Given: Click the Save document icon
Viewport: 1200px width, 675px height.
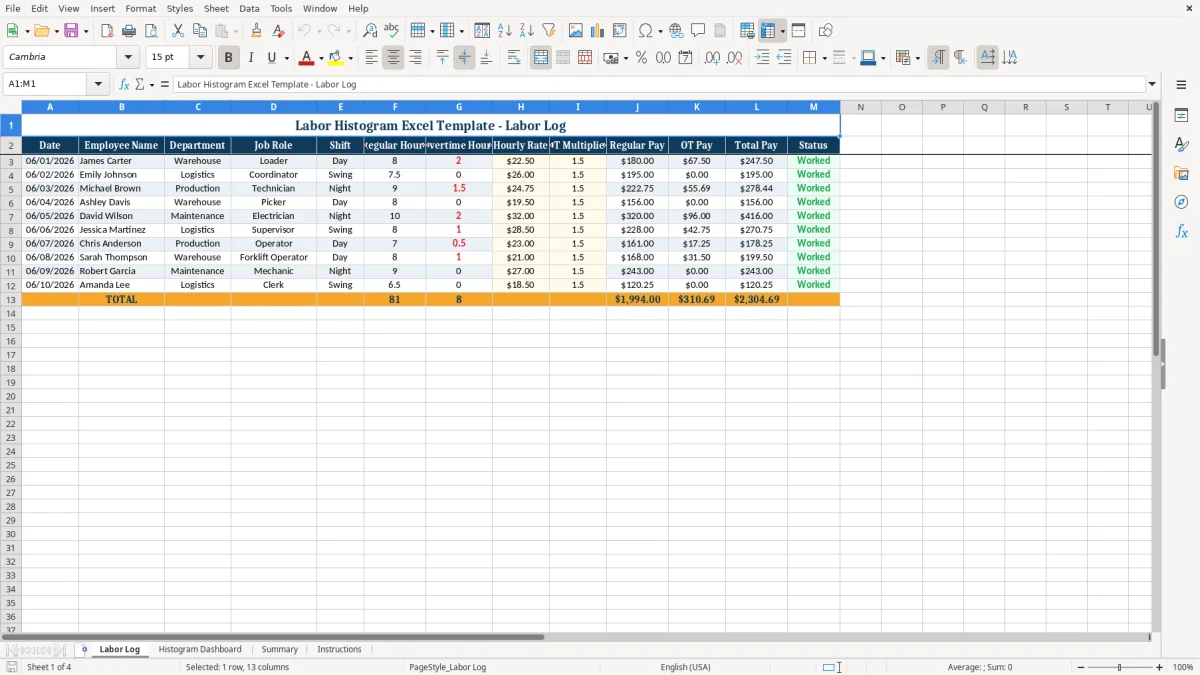Looking at the screenshot, I should (x=71, y=31).
